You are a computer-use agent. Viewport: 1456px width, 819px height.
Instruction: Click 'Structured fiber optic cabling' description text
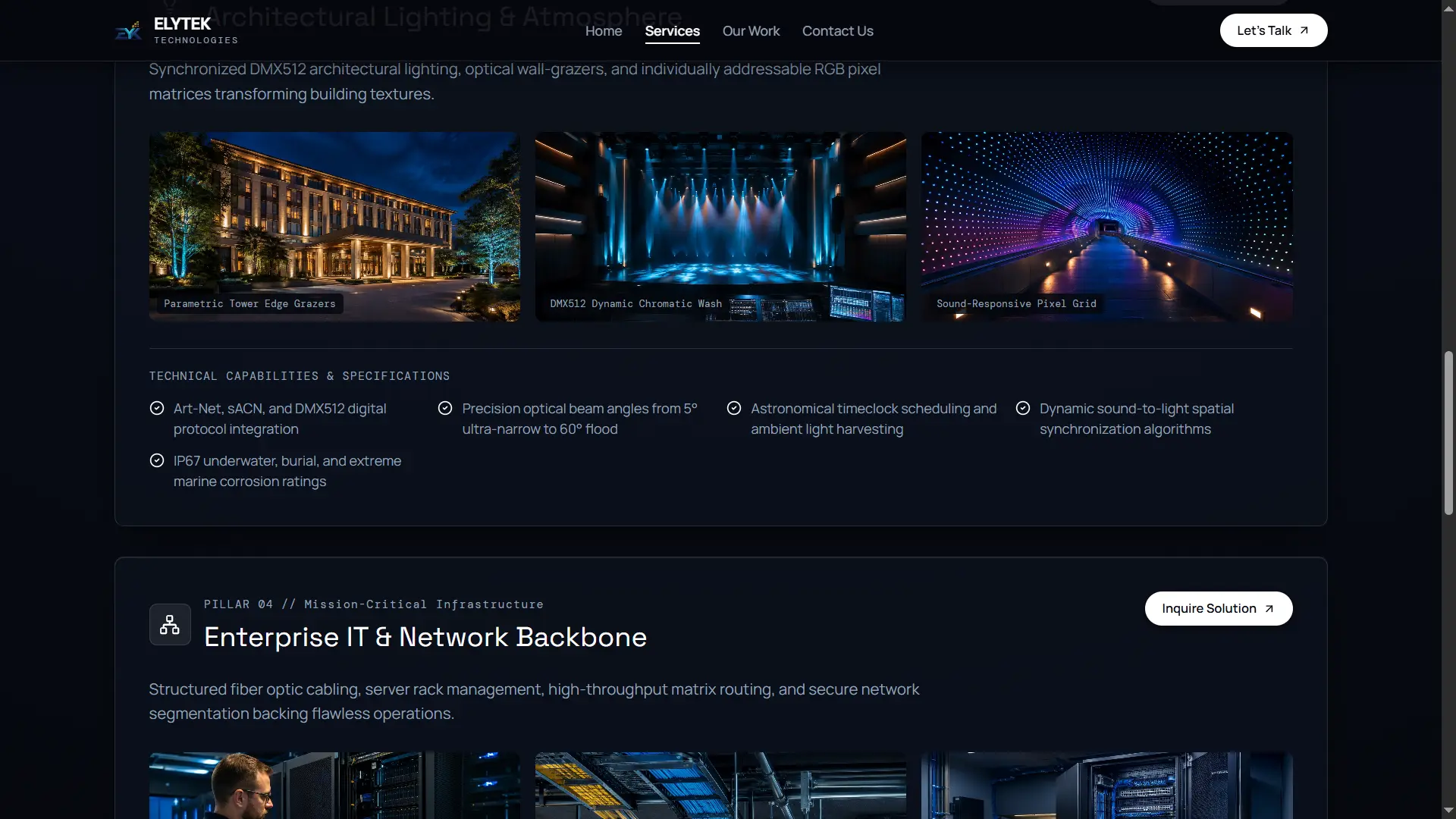(x=534, y=701)
